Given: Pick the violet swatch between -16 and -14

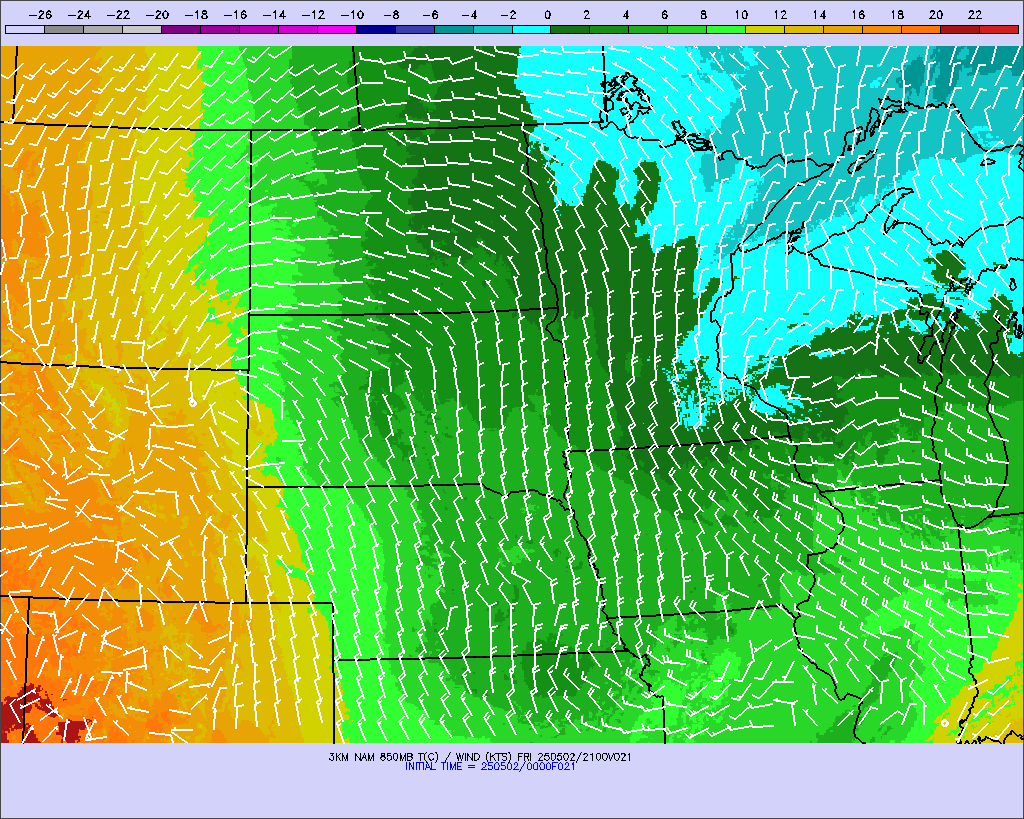Looking at the screenshot, I should 259,29.
